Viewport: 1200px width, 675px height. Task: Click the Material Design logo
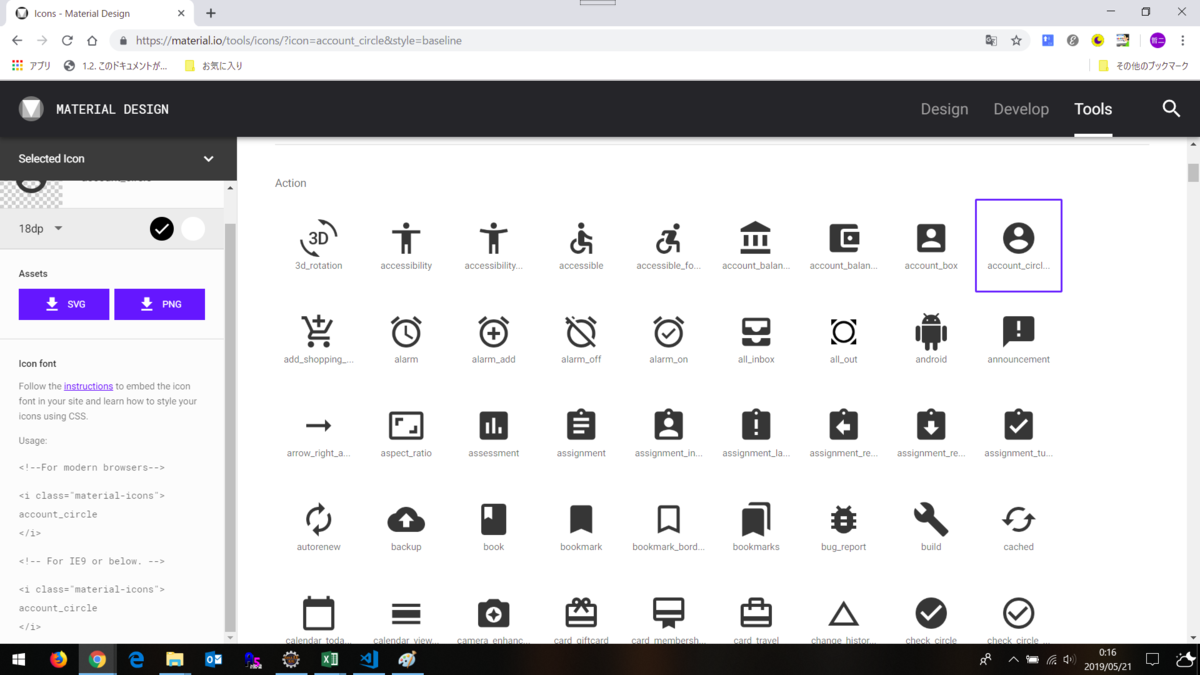tap(31, 109)
